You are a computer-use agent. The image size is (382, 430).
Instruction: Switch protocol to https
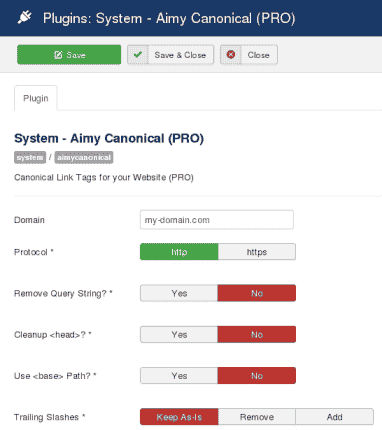[257, 252]
